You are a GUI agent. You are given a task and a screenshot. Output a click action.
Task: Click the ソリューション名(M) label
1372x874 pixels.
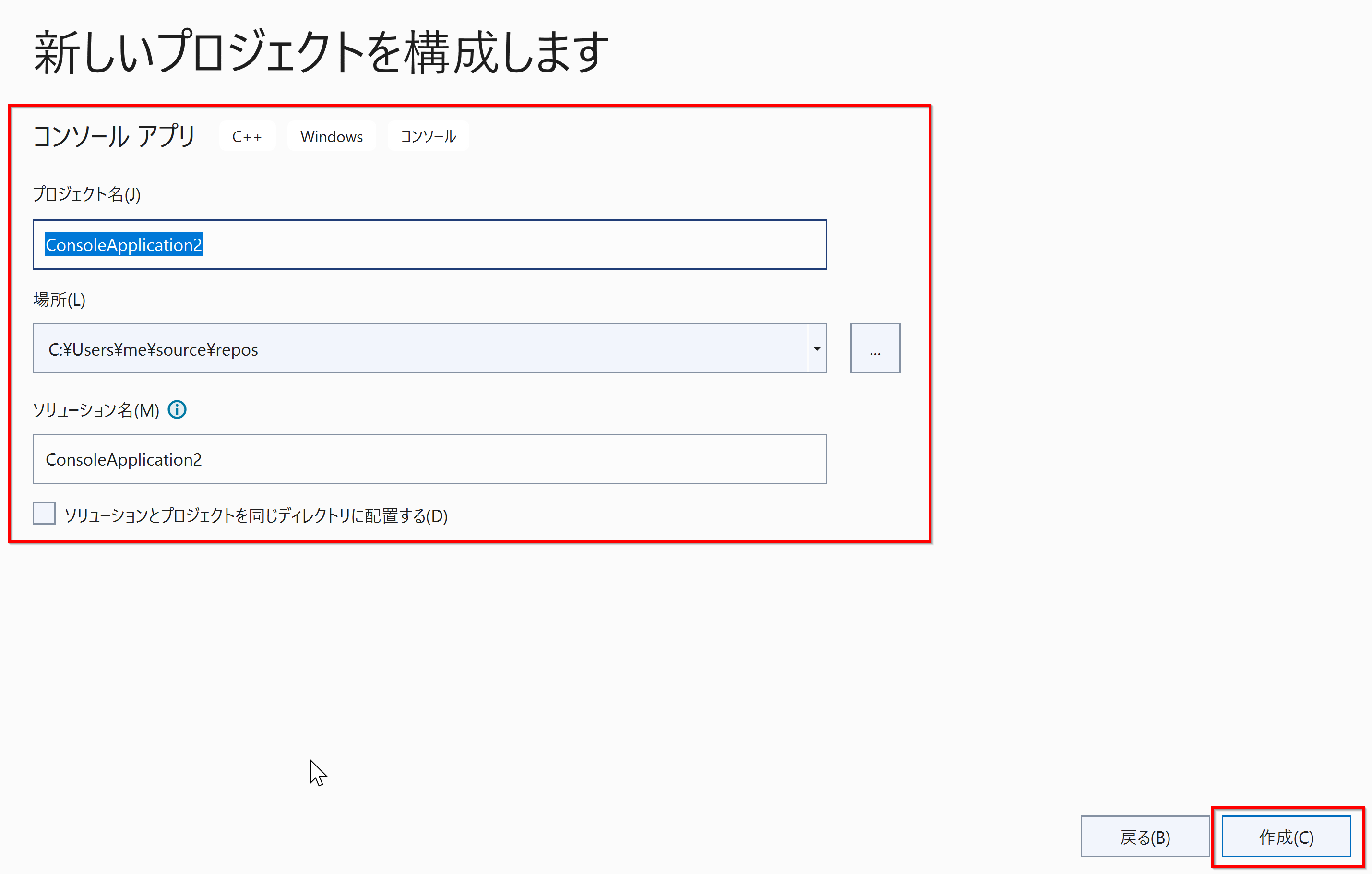95,410
